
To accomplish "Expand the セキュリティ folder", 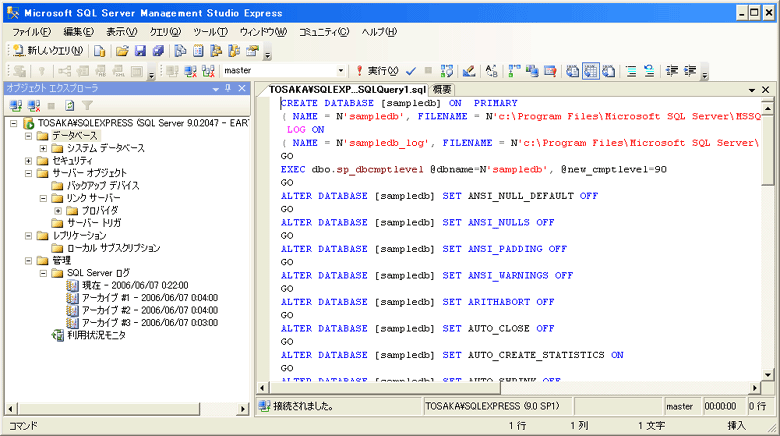I will [x=28, y=160].
